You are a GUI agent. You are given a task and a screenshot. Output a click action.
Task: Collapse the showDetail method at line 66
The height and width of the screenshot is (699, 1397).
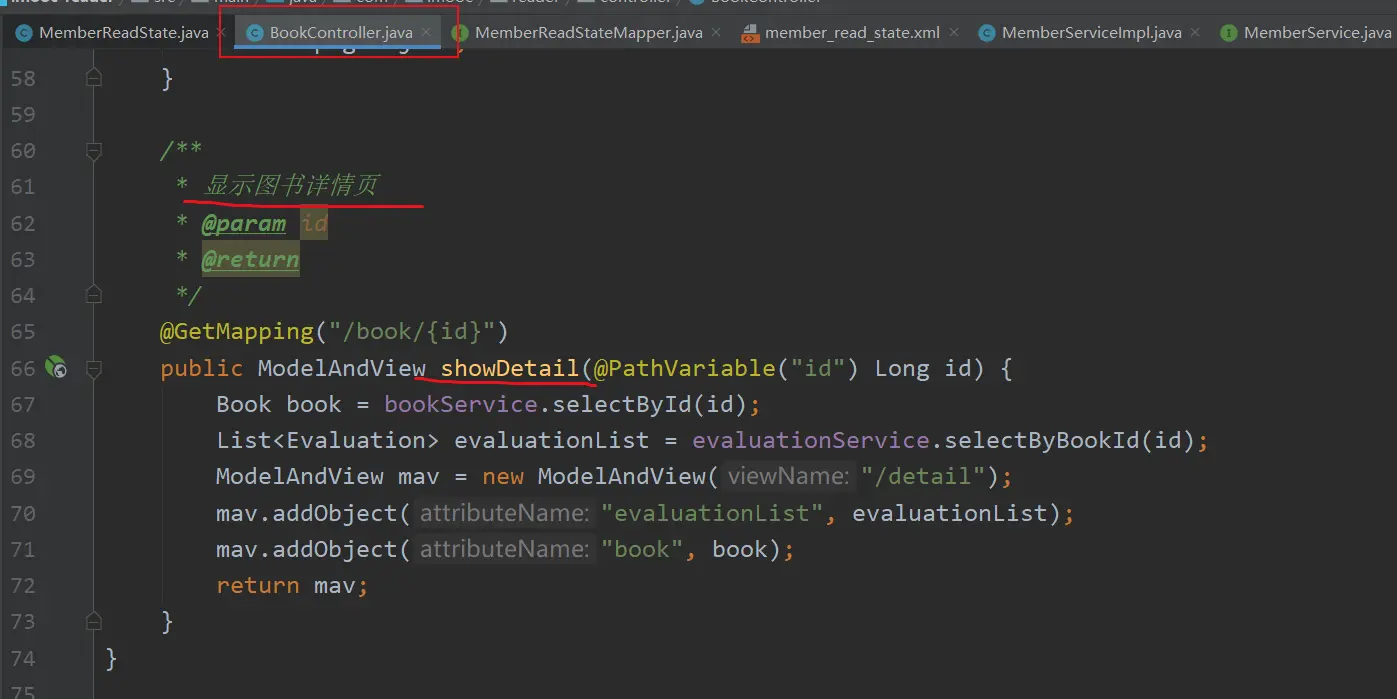(93, 369)
